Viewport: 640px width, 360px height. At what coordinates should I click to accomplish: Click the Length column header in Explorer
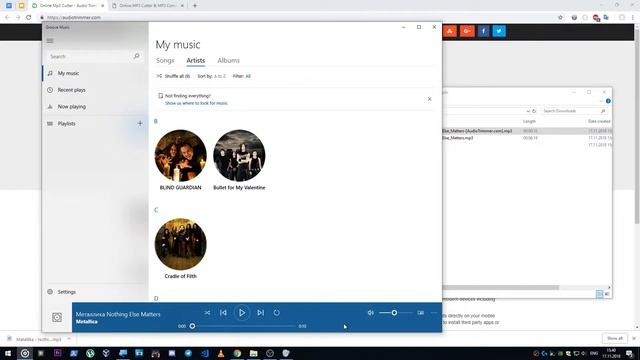(x=529, y=121)
